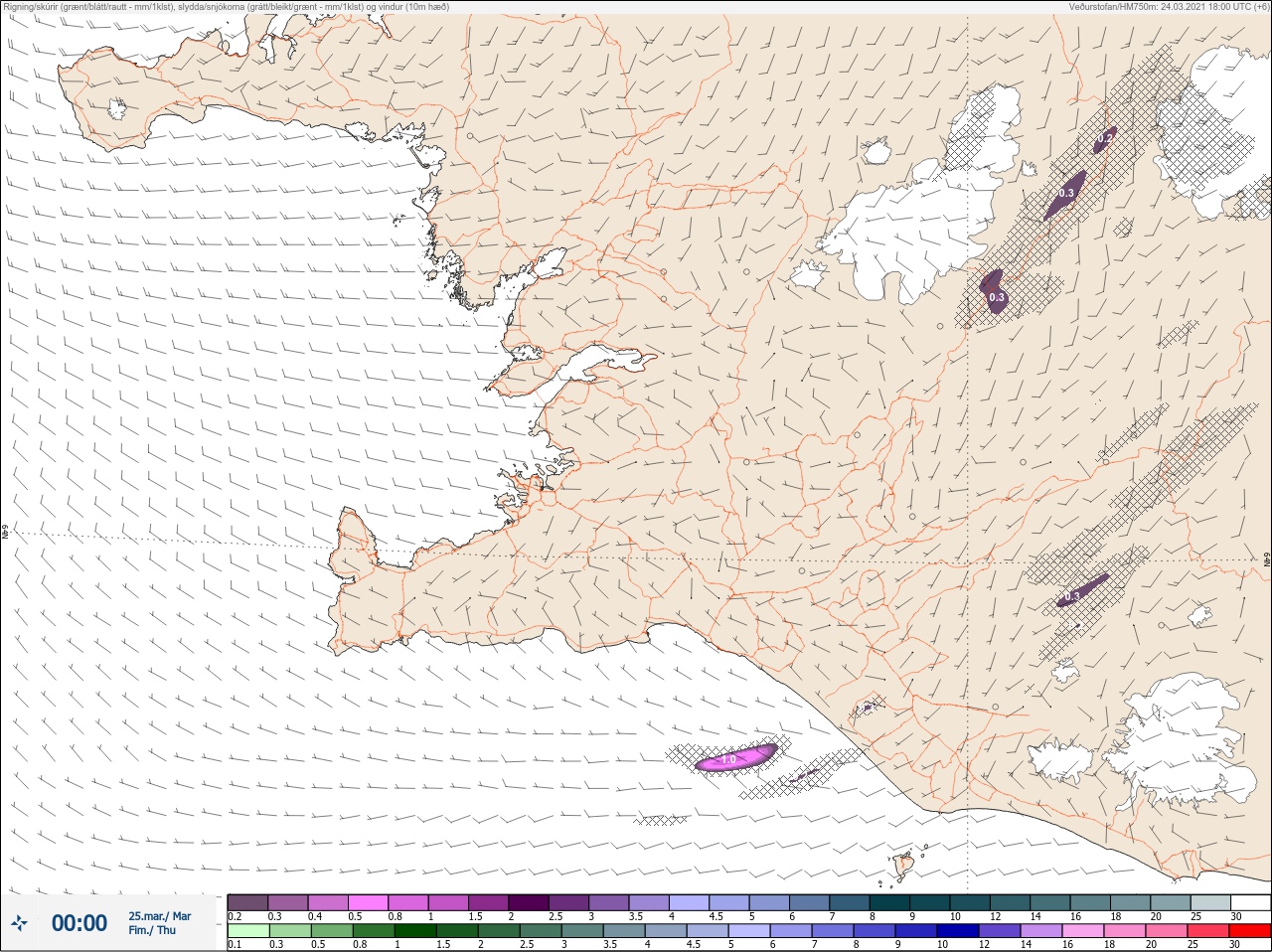Select the darkest purple swatch labeled 2 in top row
This screenshot has width=1272, height=952.
pos(529,902)
